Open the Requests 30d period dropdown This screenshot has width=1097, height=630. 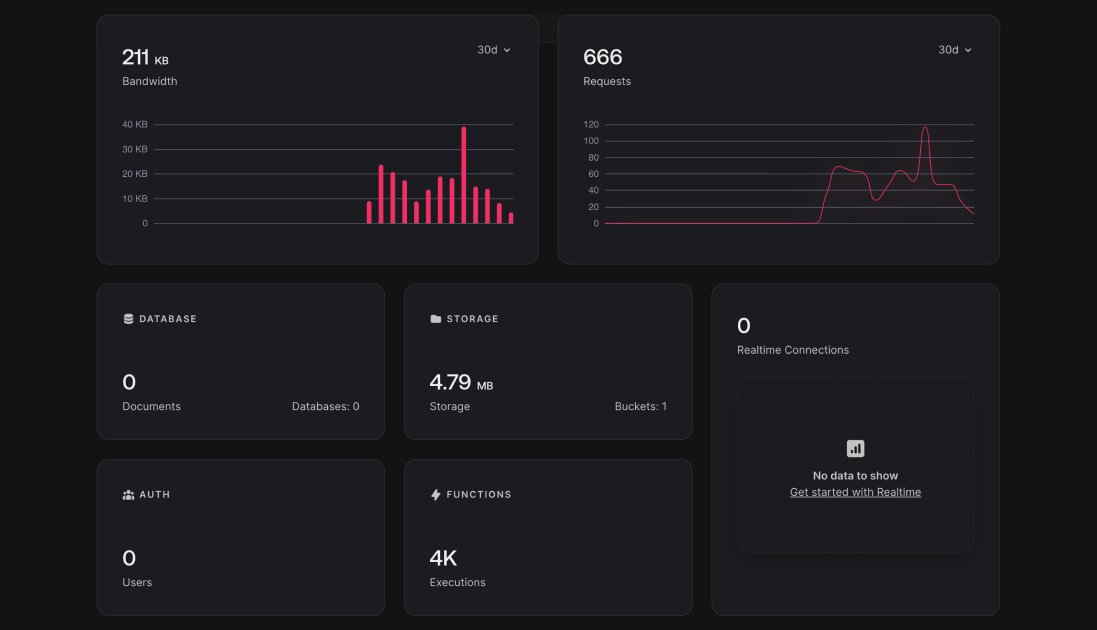coord(954,50)
